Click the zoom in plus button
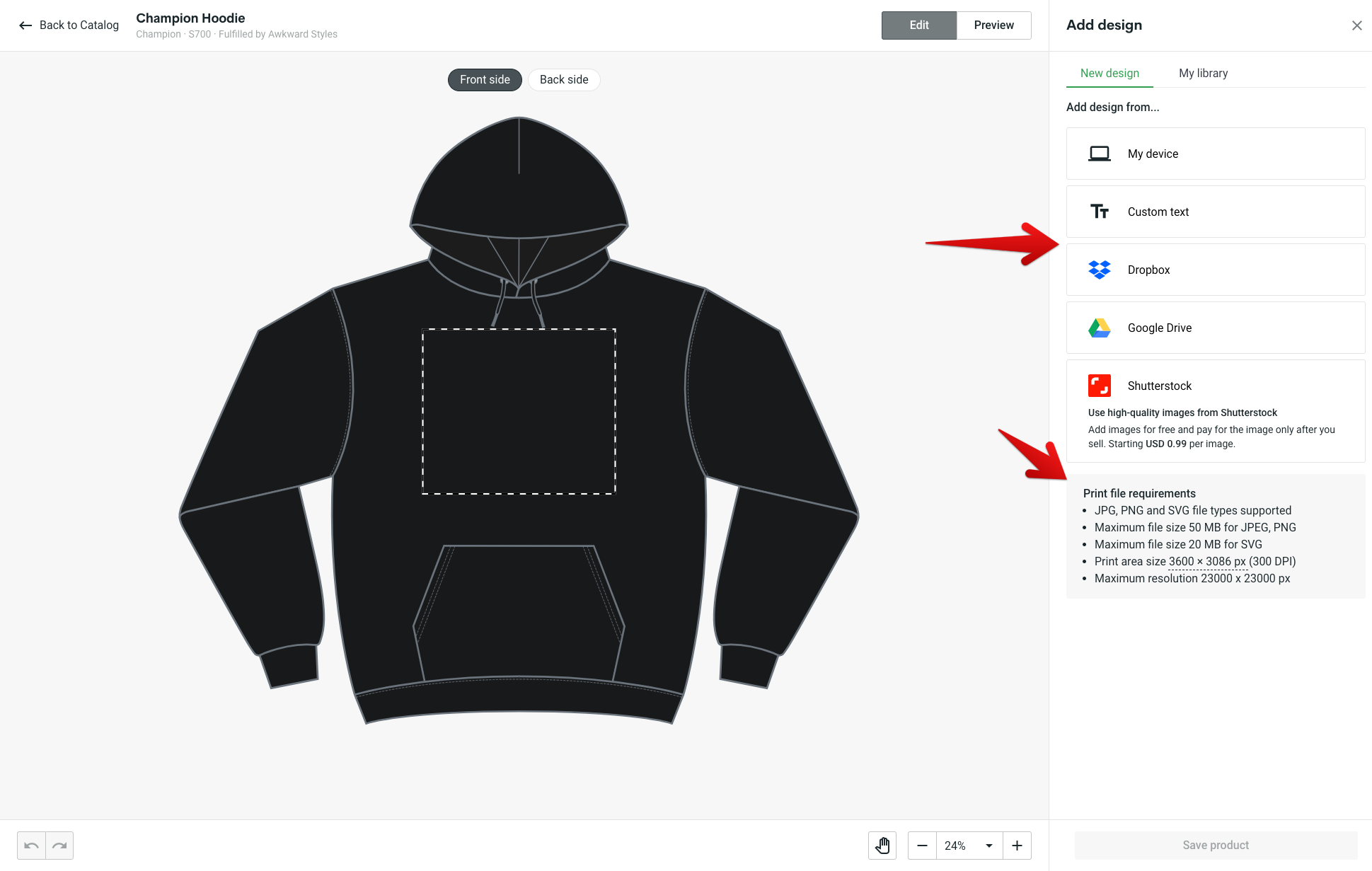 coord(1018,846)
